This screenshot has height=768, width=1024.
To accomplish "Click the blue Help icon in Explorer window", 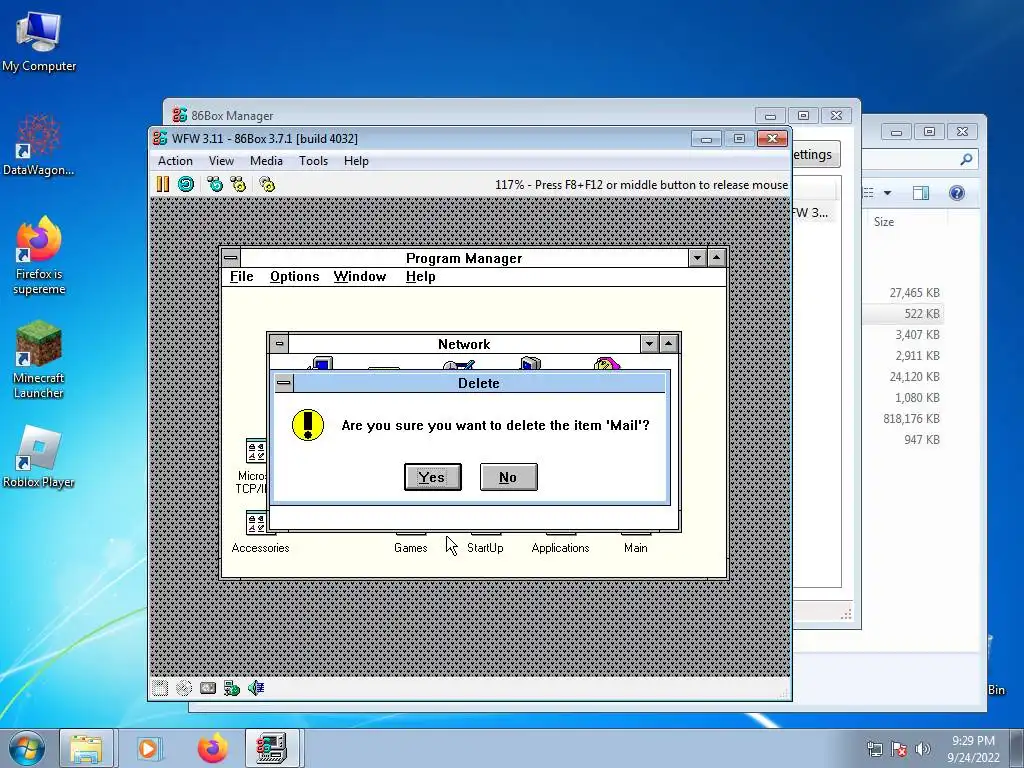I will tap(957, 193).
